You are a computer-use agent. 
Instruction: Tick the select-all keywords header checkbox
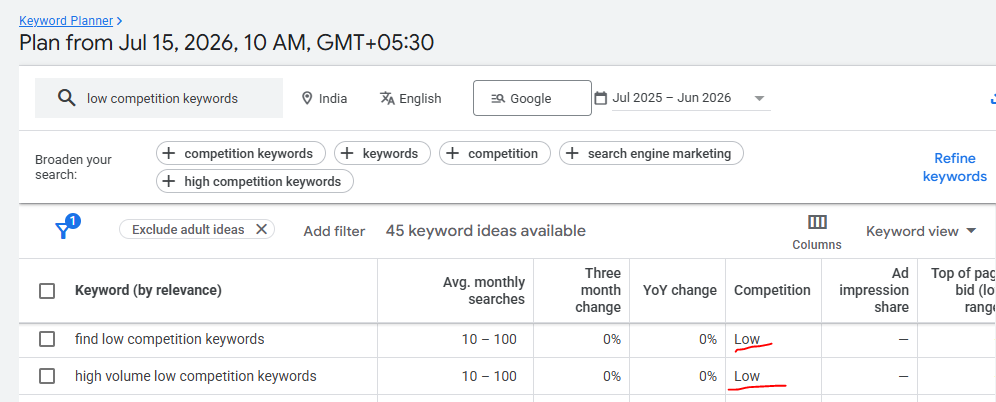click(47, 291)
